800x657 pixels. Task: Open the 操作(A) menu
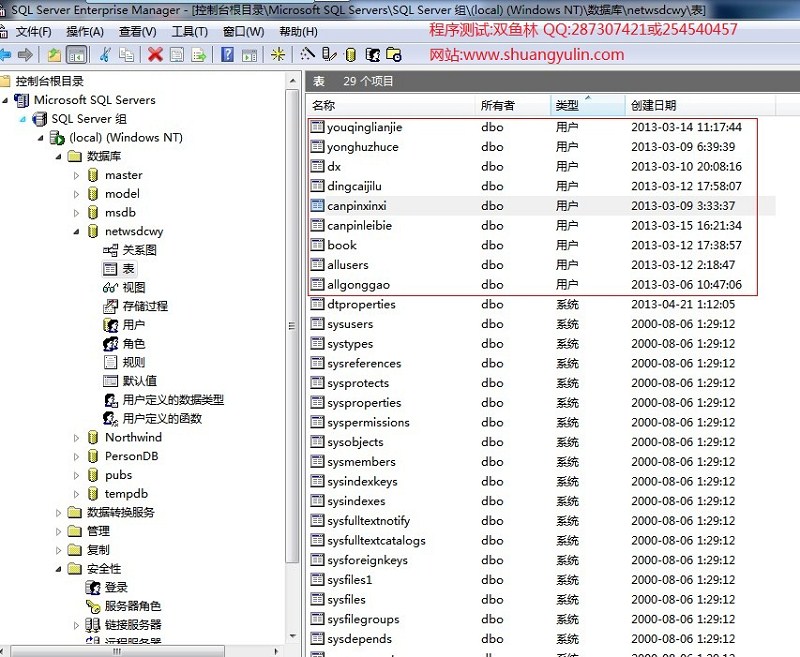tap(85, 32)
